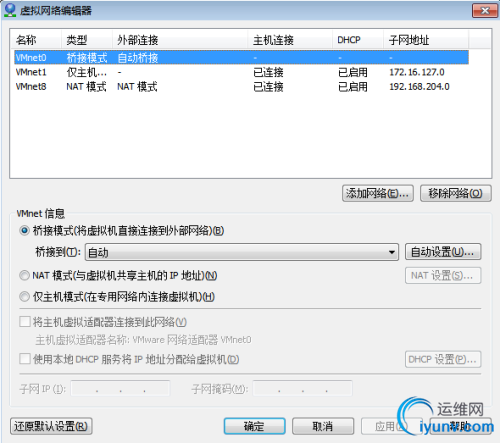Screen dimensions: 500x443
Task: Click the 子网掩码 input field
Action: pyautogui.click(x=302, y=389)
